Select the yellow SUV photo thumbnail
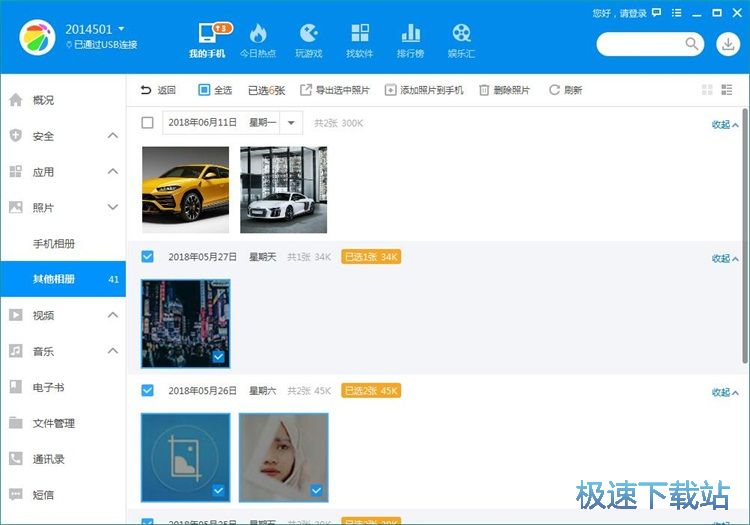The image size is (750, 525). tap(186, 189)
